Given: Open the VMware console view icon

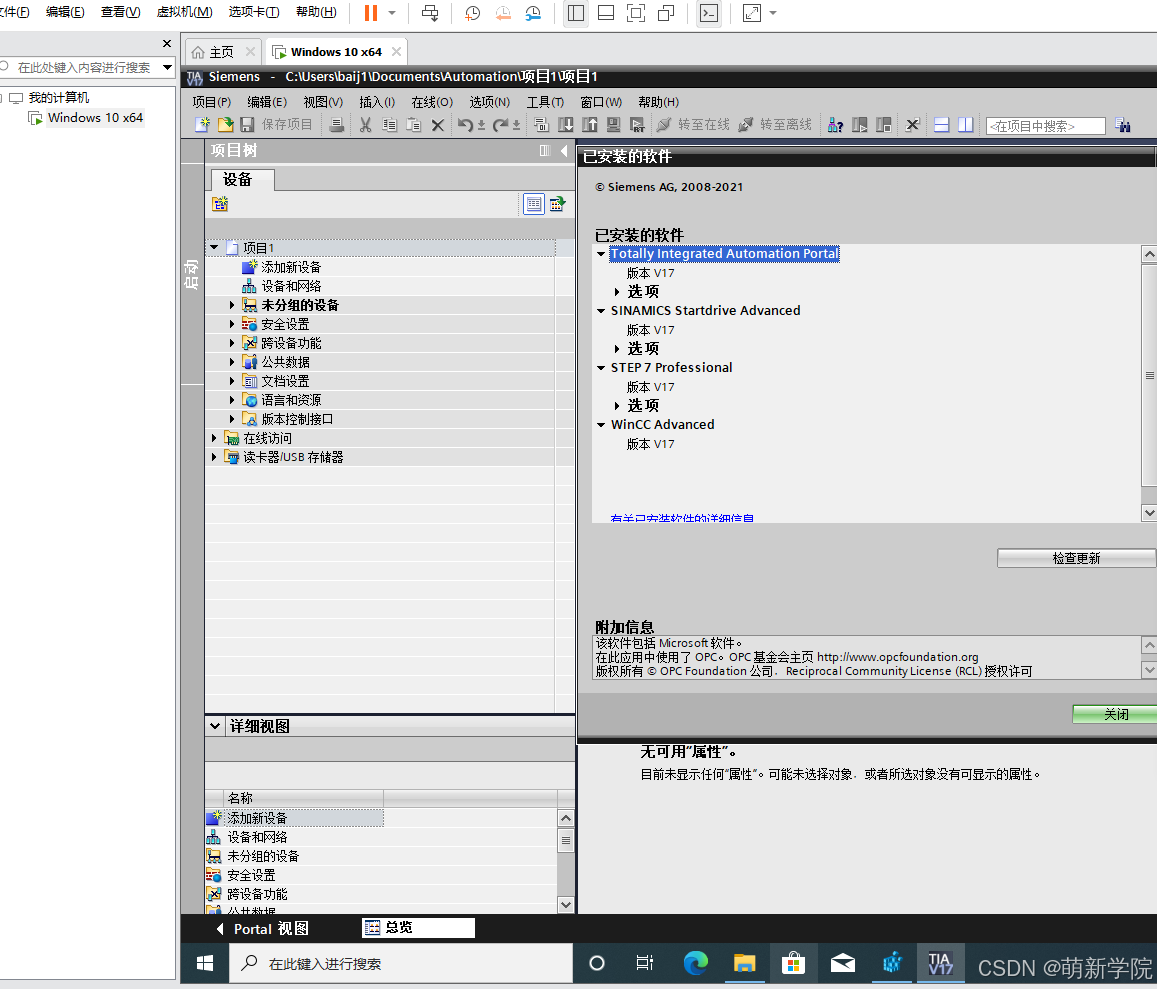Looking at the screenshot, I should pos(709,13).
